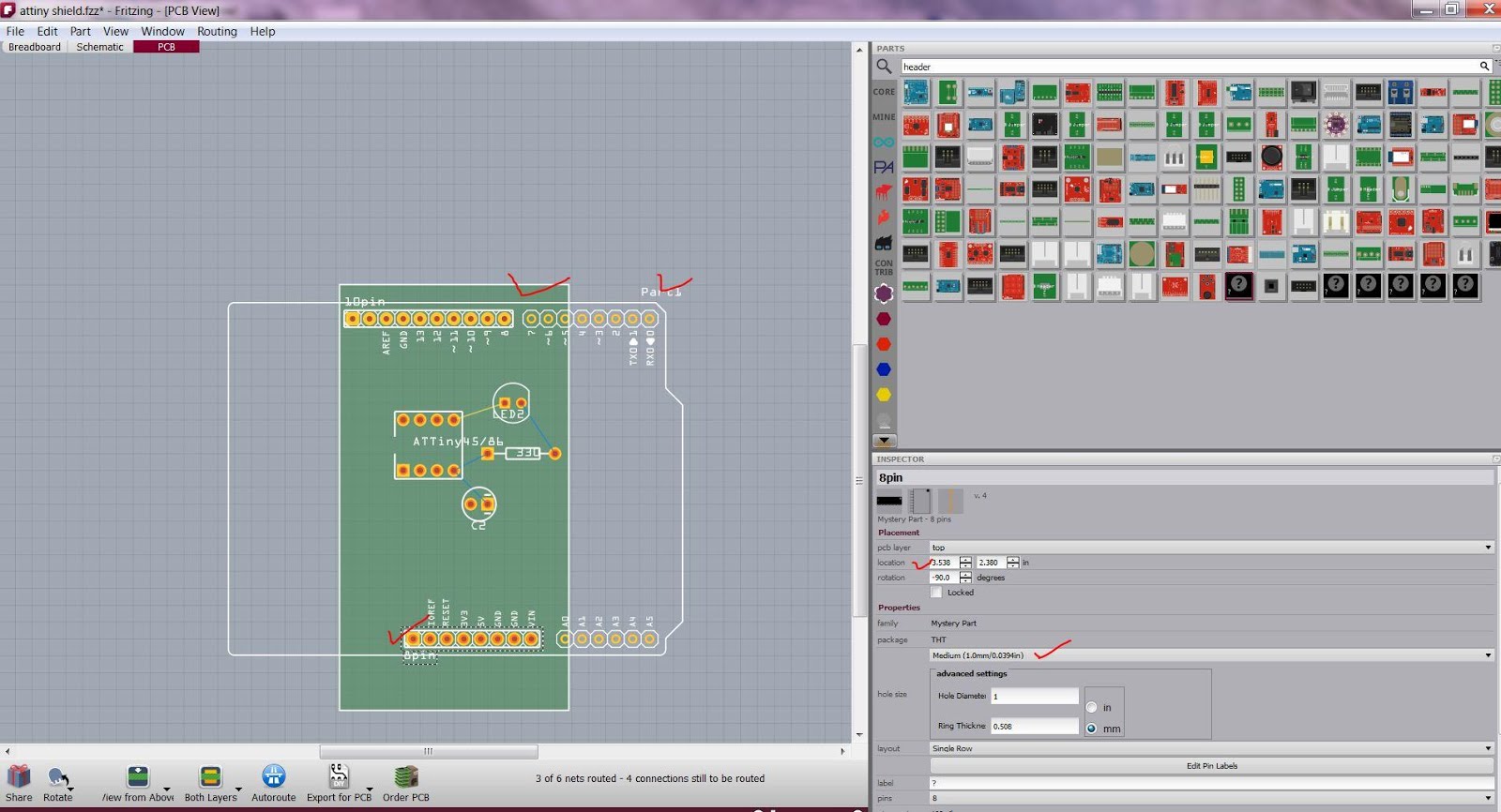Viewport: 1501px width, 812px height.
Task: Adjust the location Y 2.380 stepper
Action: (1012, 563)
